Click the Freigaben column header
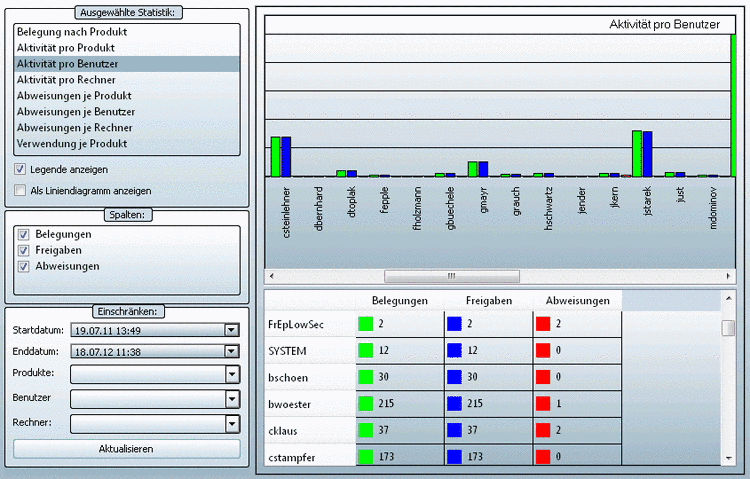Viewport: 750px width, 479px height. point(489,301)
